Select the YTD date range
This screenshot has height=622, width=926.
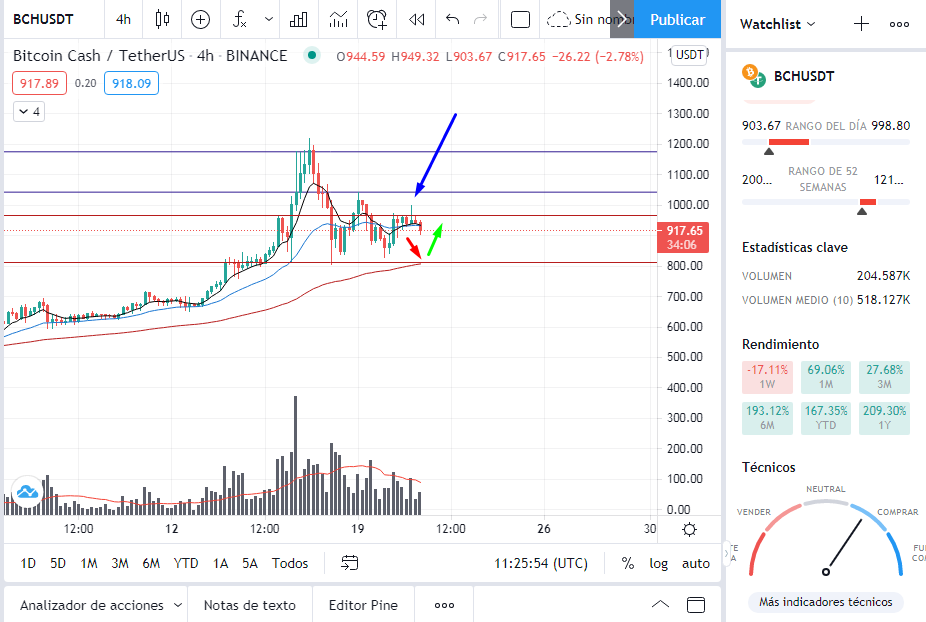tap(186, 564)
